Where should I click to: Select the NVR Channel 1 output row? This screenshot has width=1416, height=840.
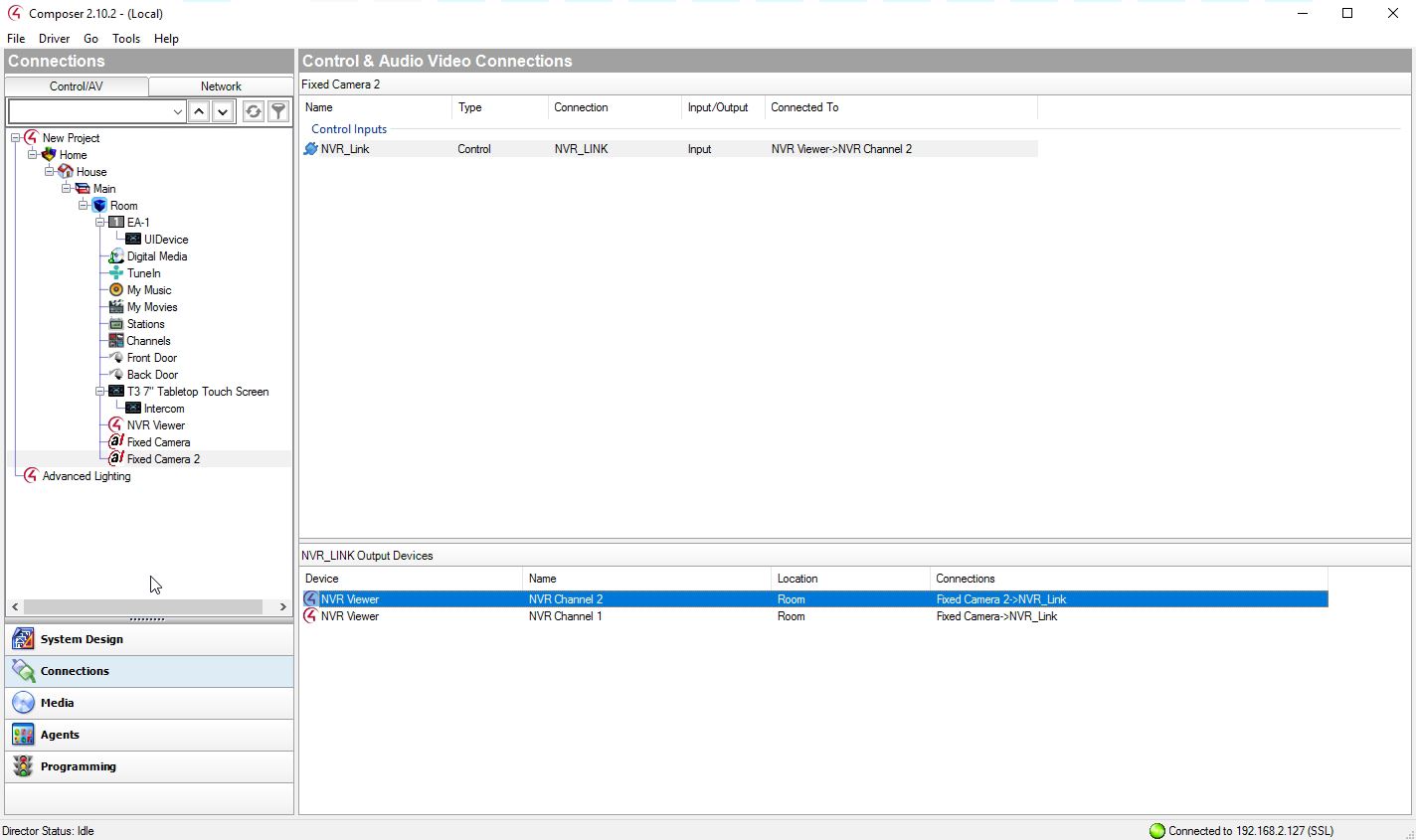click(x=565, y=616)
